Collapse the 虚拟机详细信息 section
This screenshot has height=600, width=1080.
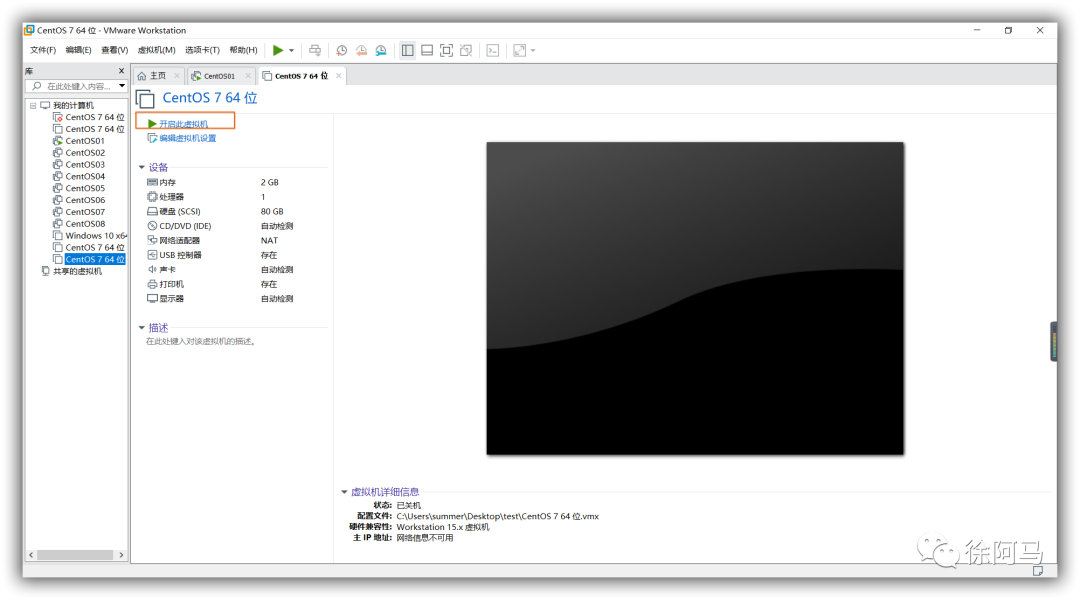click(x=344, y=492)
